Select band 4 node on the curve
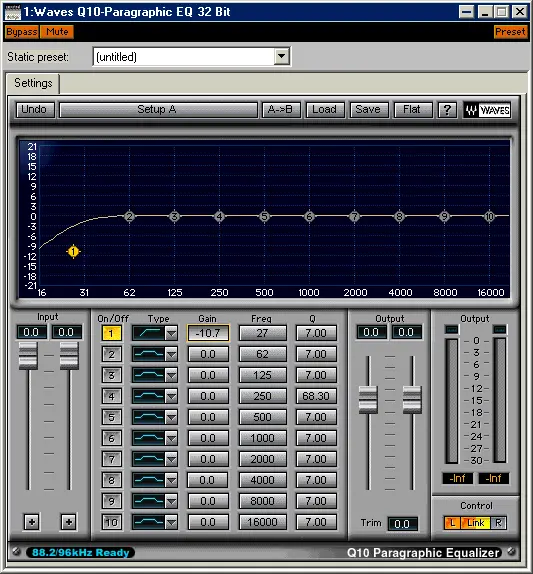This screenshot has width=533, height=574. coord(219,217)
